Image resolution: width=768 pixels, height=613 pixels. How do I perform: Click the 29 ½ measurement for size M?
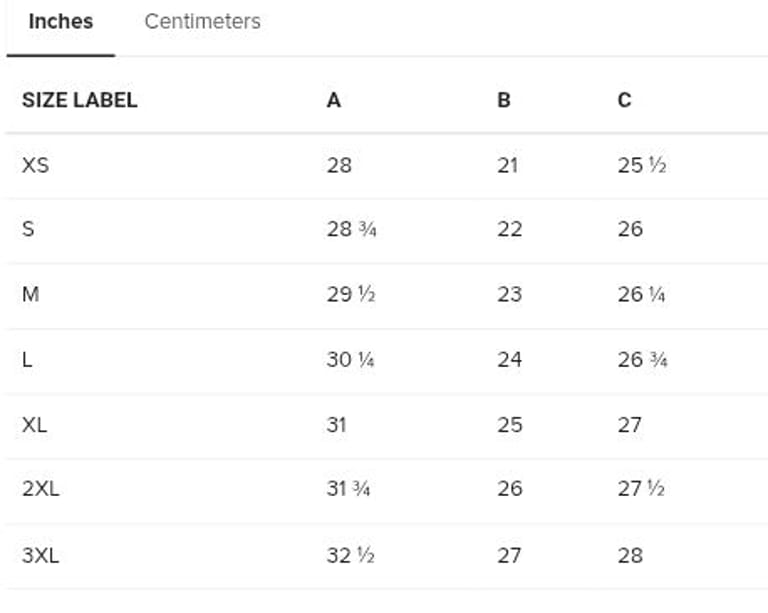tap(351, 295)
